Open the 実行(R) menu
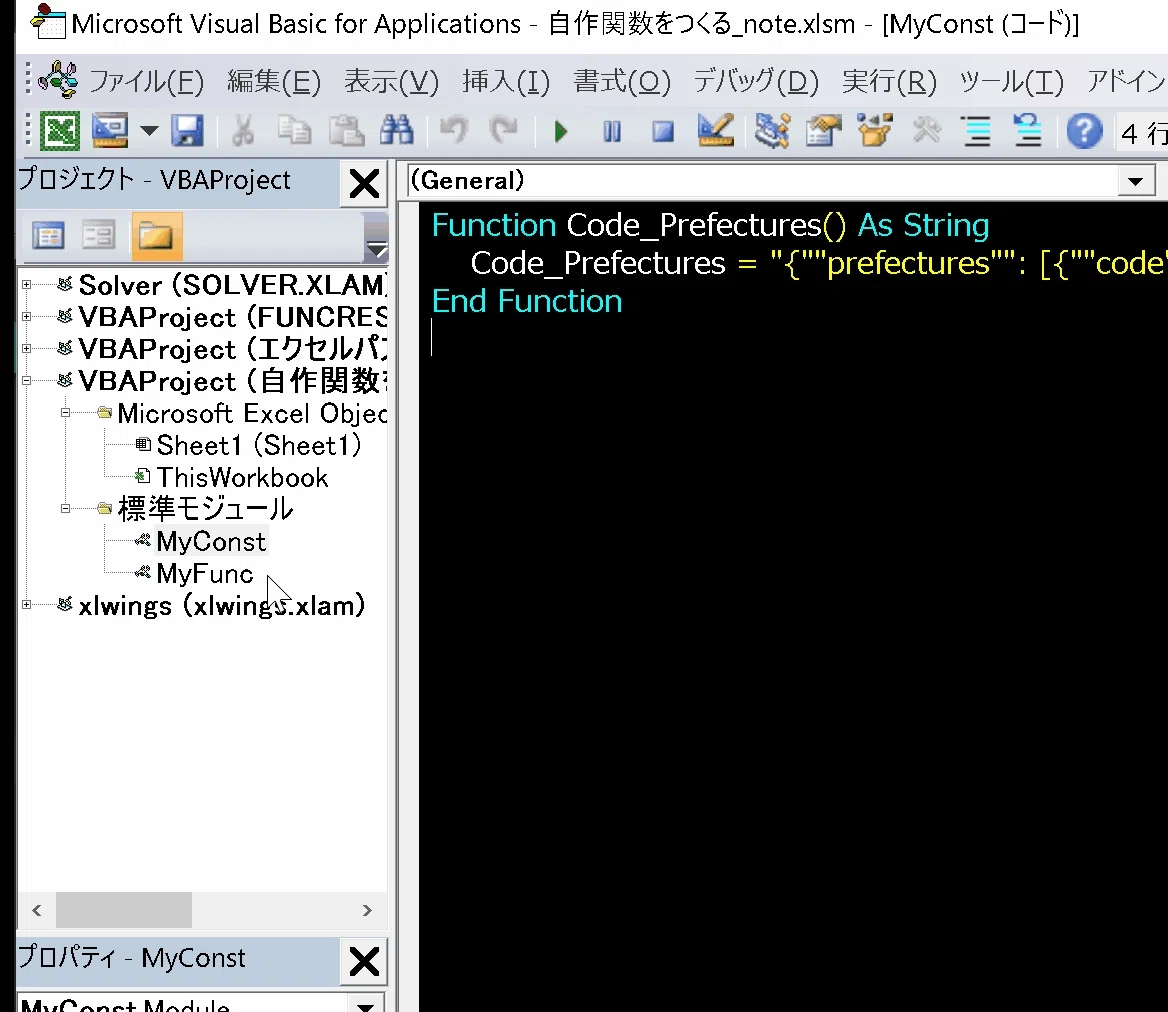The image size is (1168, 1012). [889, 81]
